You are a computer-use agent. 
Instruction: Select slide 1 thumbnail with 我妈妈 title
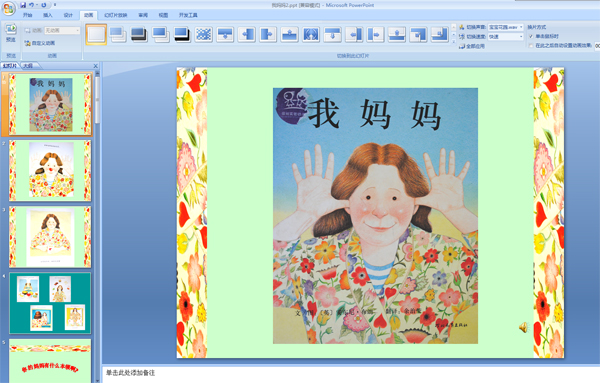click(50, 104)
